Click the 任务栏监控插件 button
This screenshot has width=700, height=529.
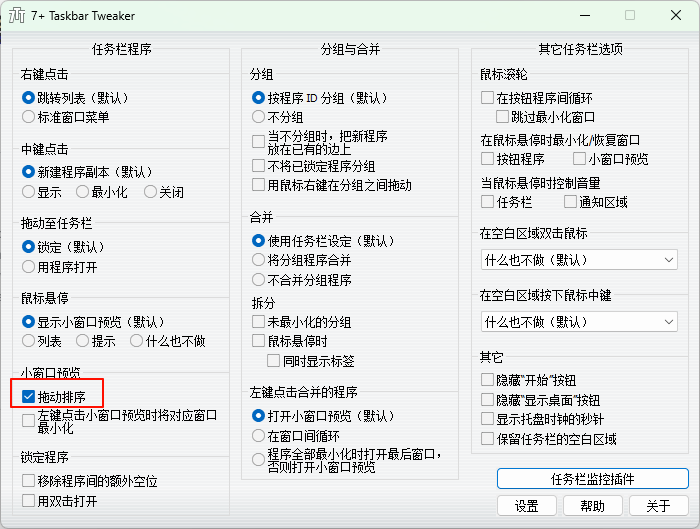point(592,479)
